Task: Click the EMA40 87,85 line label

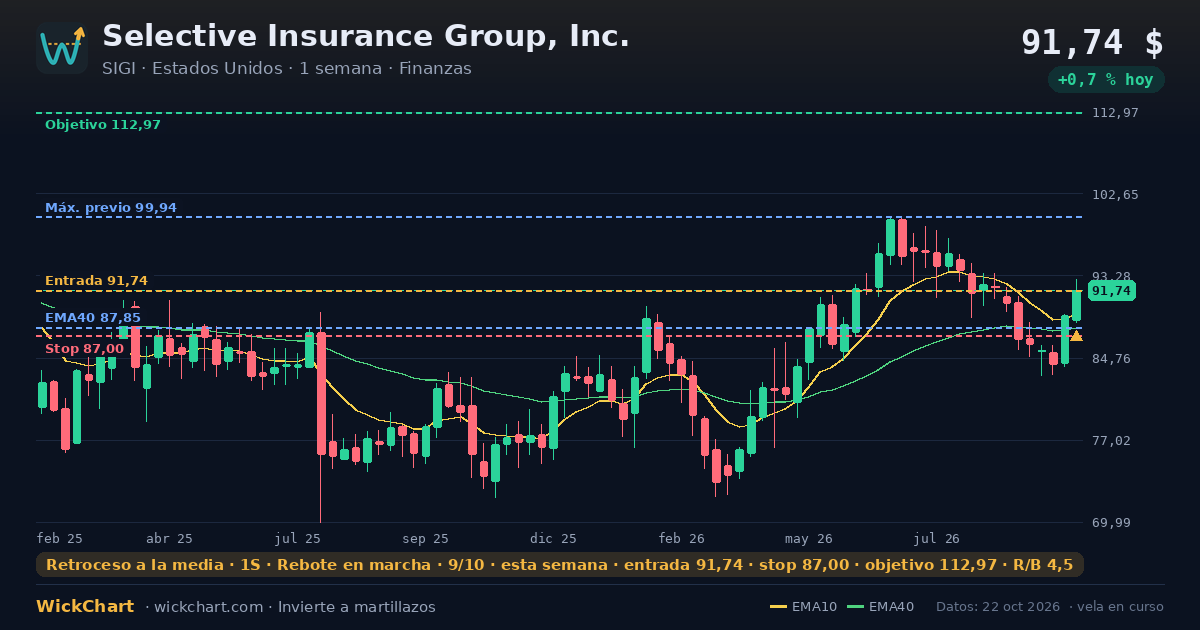Action: [x=93, y=318]
